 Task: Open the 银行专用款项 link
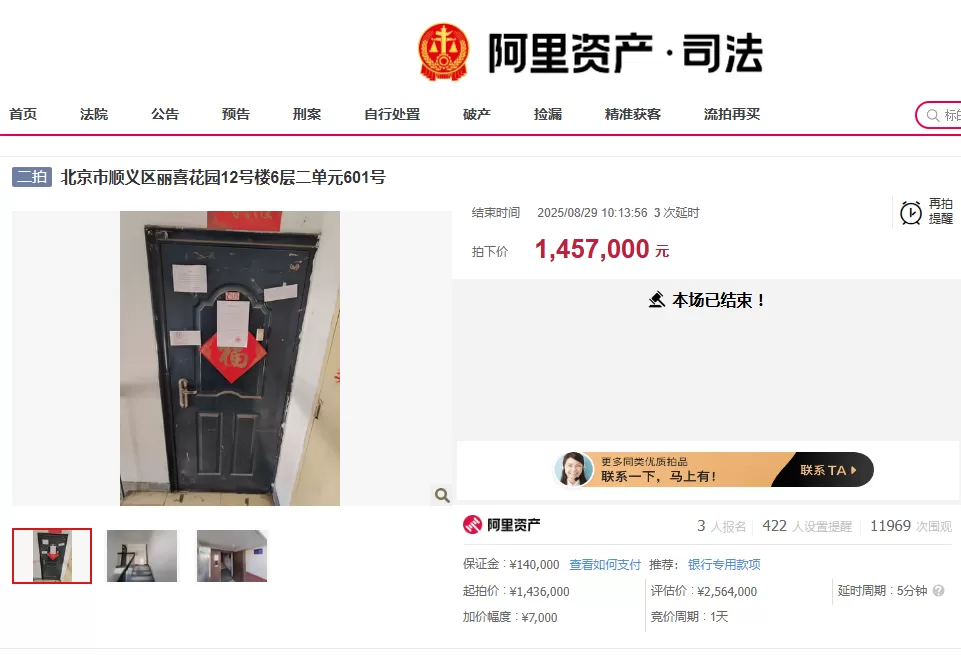tap(724, 564)
